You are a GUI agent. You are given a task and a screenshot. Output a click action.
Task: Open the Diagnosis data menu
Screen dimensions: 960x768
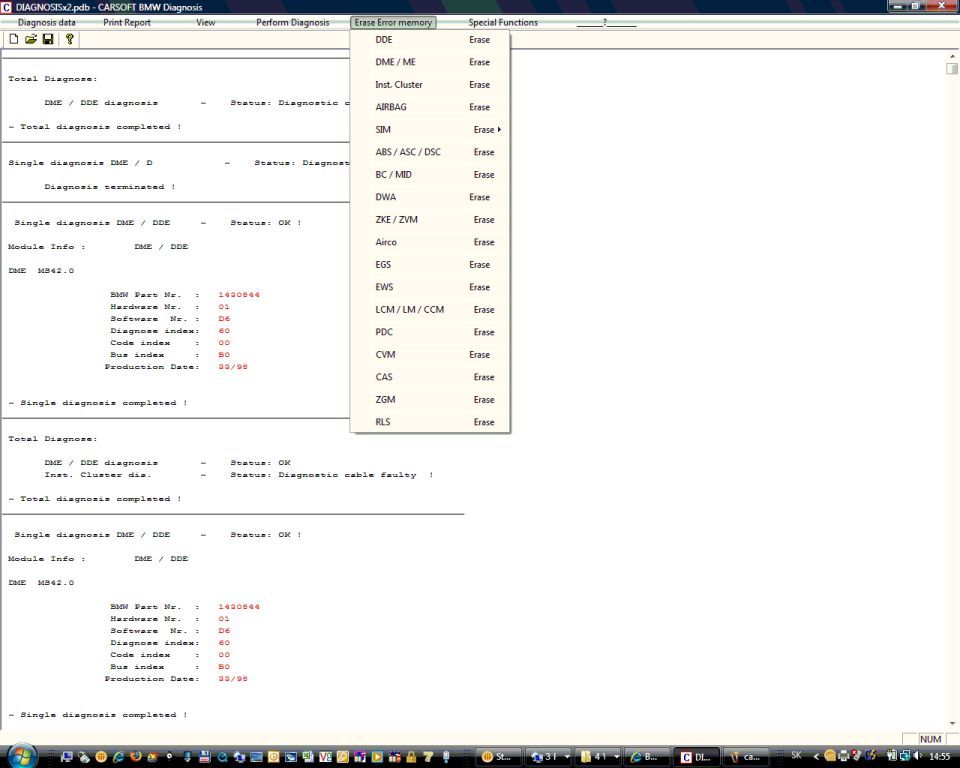pos(47,23)
